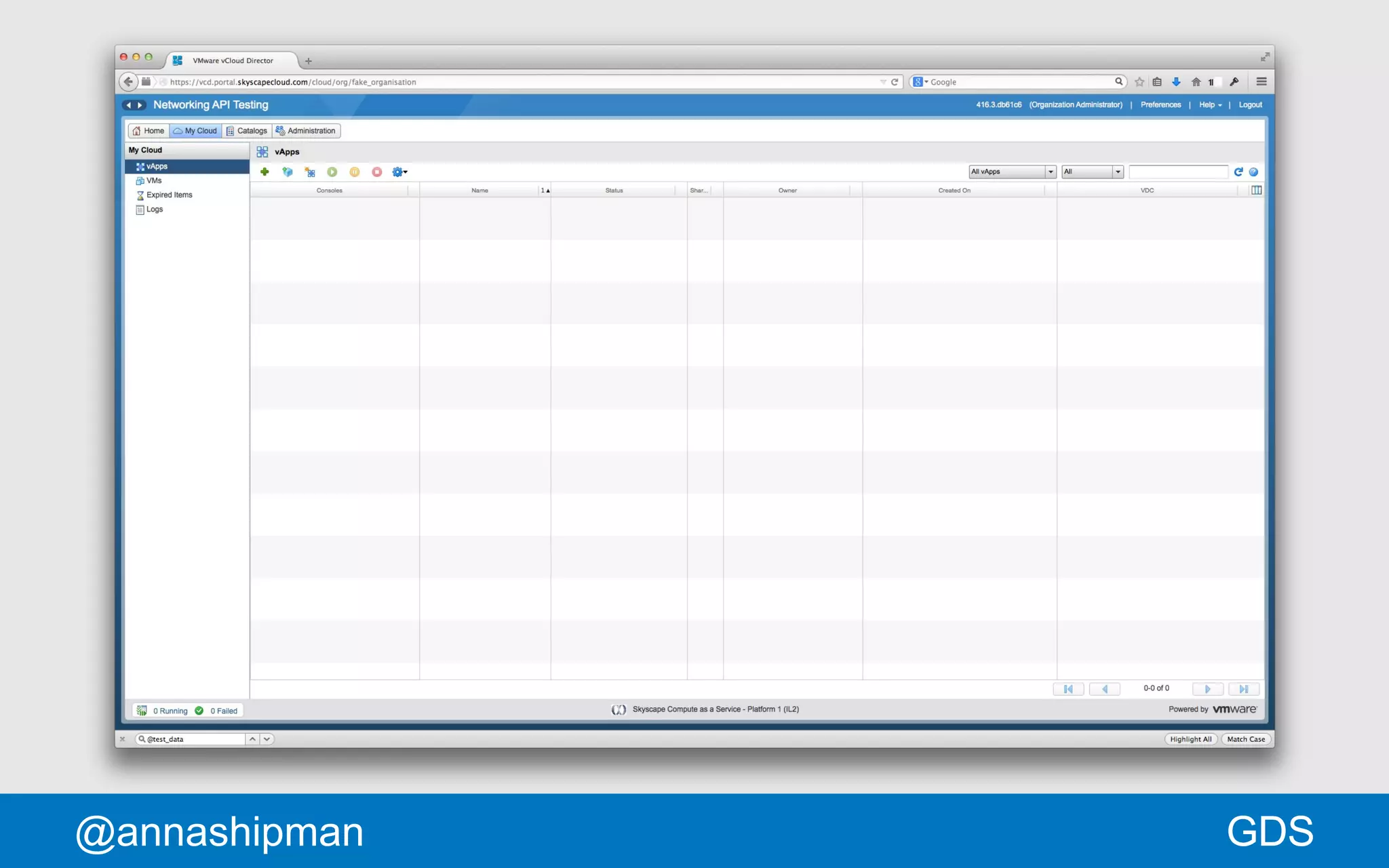Open the column chooser icon in table header
Screen dimensions: 1389x868
1256,191
